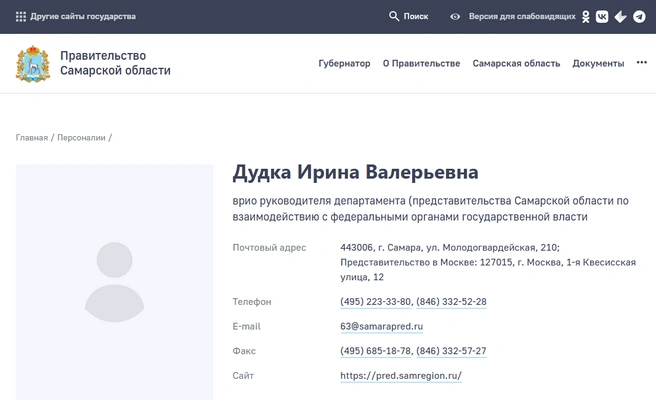The height and width of the screenshot is (401, 656).
Task: Click the Правительство Самарской области title
Action: (115, 63)
